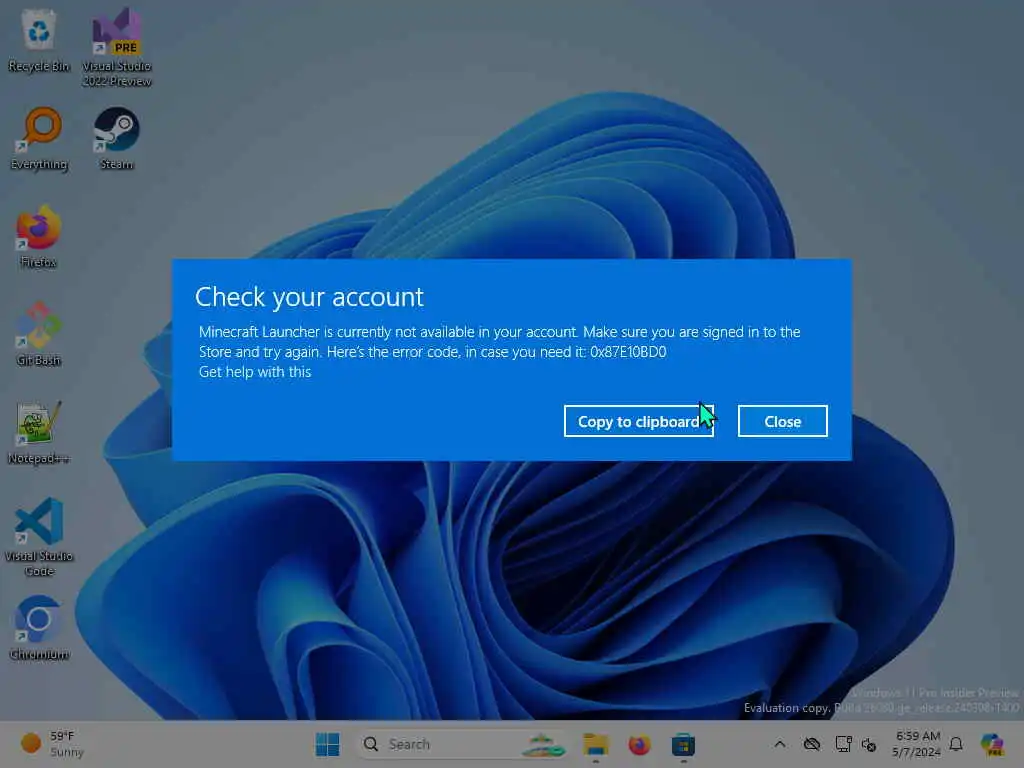Select the Notepad++ desktop shortcut
Viewport: 1024px width, 768px height.
pos(39,432)
